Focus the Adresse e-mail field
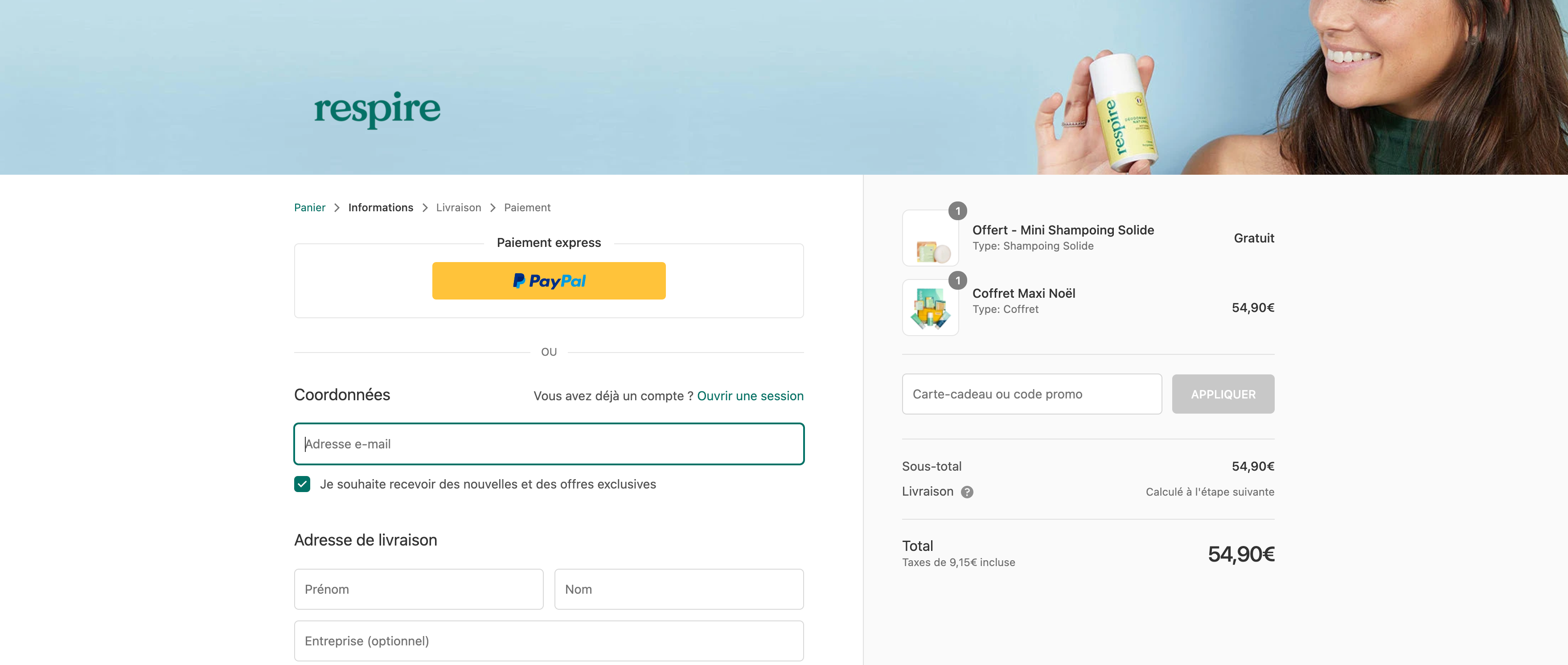Screen dimensions: 1568x665 (548, 444)
